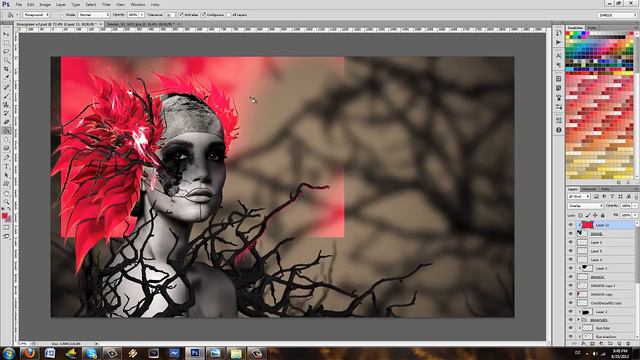Toggle the Anti-alias checkbox
This screenshot has width=640, height=360.
(x=181, y=15)
